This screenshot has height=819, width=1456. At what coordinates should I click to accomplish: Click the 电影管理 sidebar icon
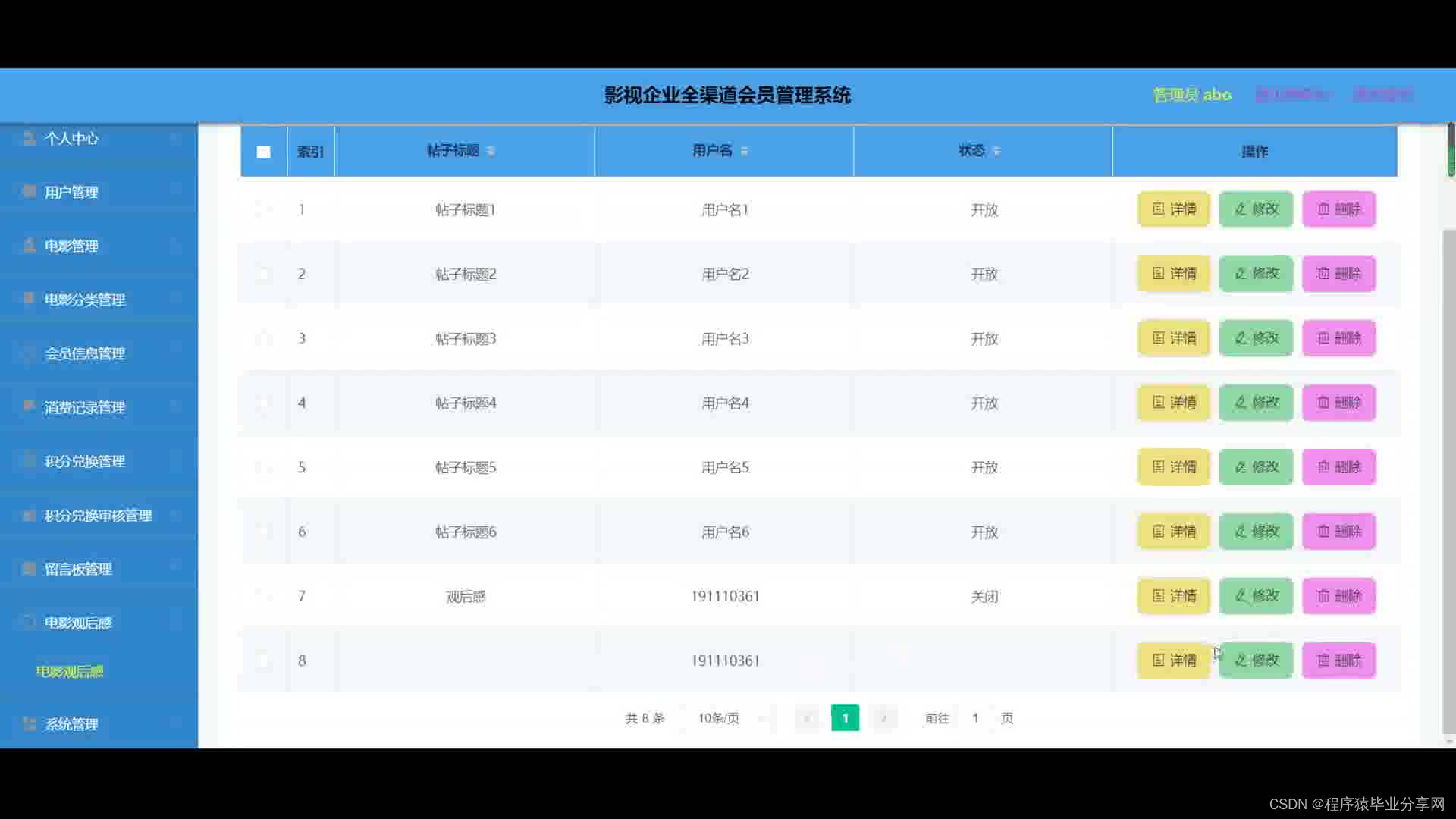click(x=30, y=245)
